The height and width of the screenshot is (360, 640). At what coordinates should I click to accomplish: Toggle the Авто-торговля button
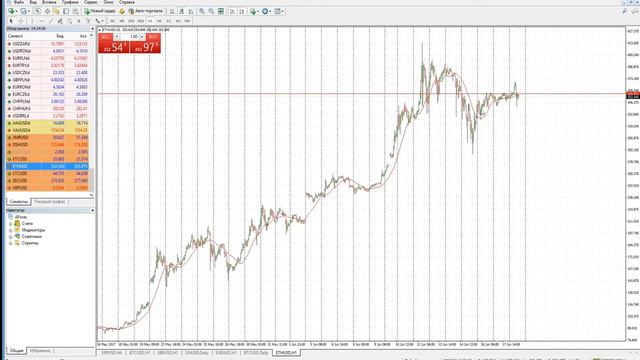coord(146,11)
